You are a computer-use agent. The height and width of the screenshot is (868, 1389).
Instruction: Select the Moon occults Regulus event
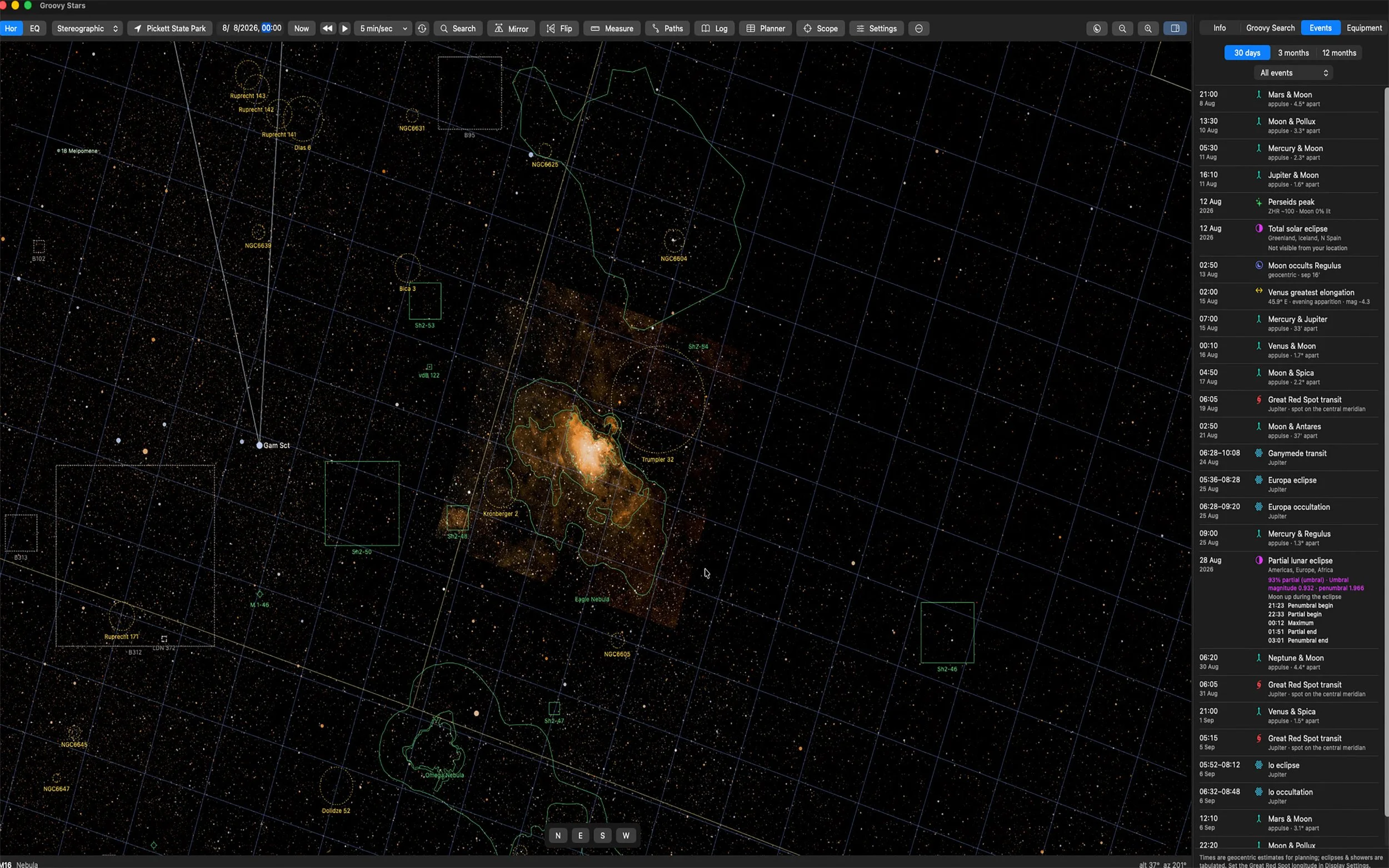1288,270
